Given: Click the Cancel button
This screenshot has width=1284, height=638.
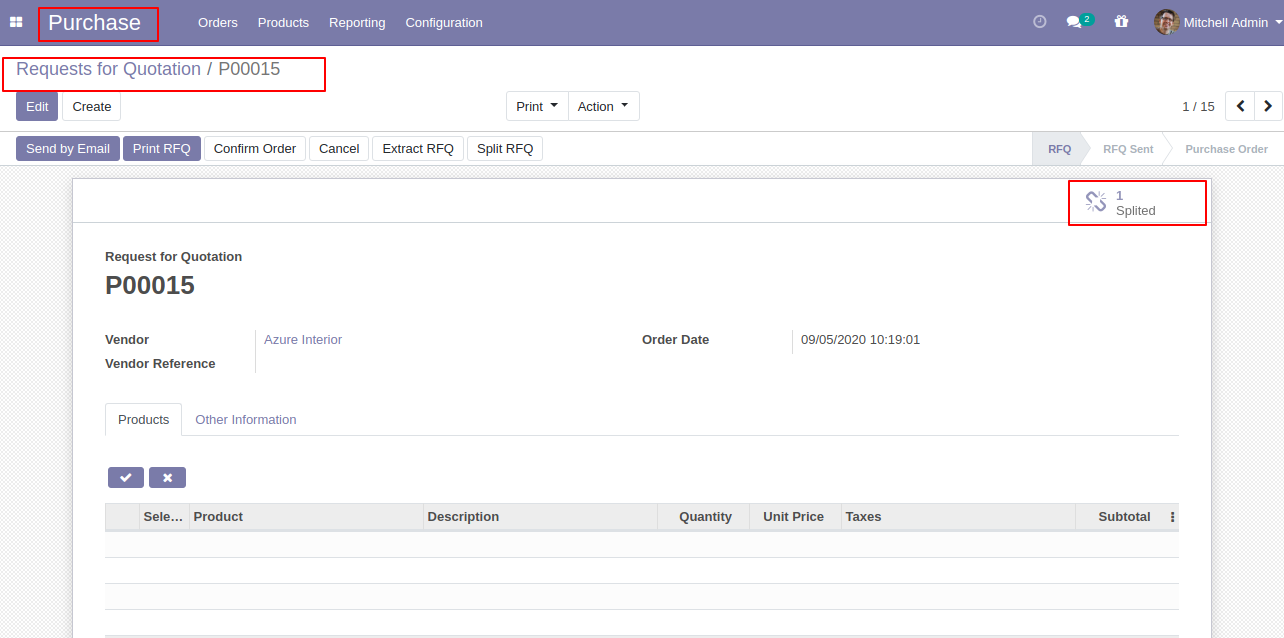Looking at the screenshot, I should click(339, 149).
